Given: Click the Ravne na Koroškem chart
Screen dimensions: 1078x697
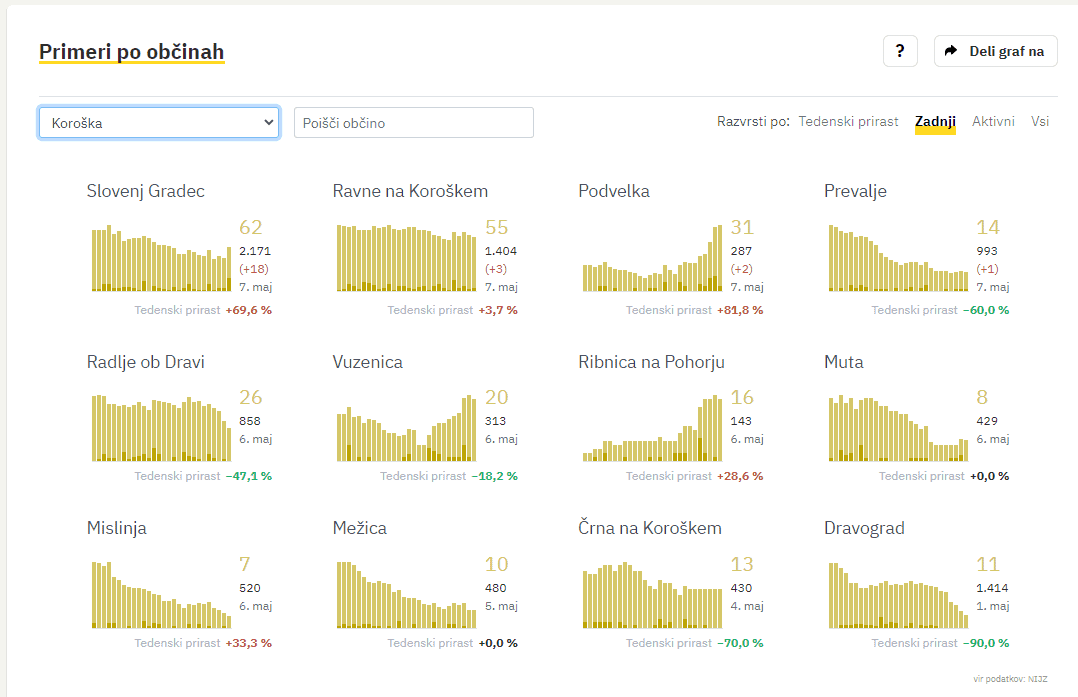Looking at the screenshot, I should click(407, 258).
